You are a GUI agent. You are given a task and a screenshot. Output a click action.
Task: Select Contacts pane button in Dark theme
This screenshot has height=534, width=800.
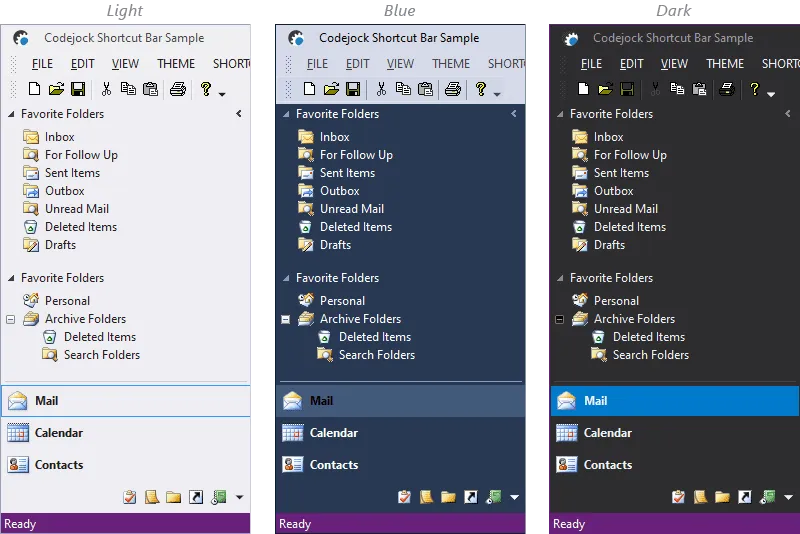click(x=675, y=465)
